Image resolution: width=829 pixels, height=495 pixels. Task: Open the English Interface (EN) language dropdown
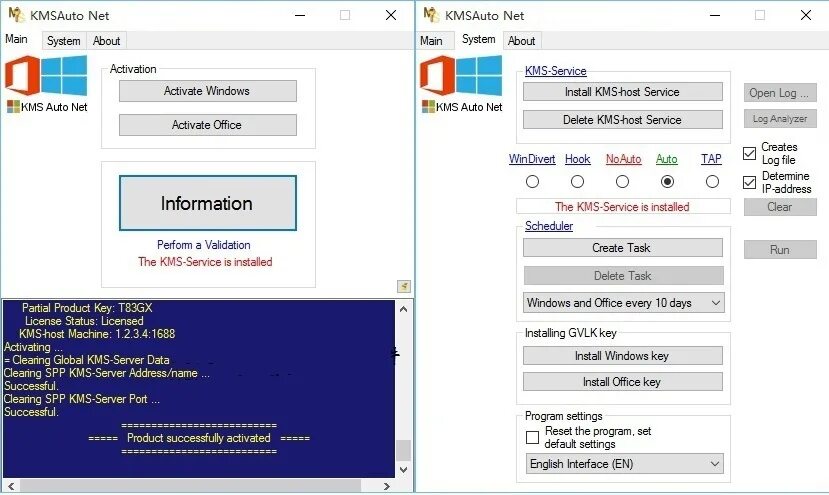click(624, 464)
